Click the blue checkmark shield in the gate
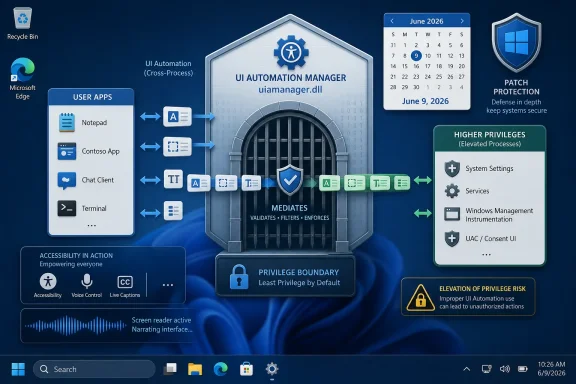 point(290,180)
